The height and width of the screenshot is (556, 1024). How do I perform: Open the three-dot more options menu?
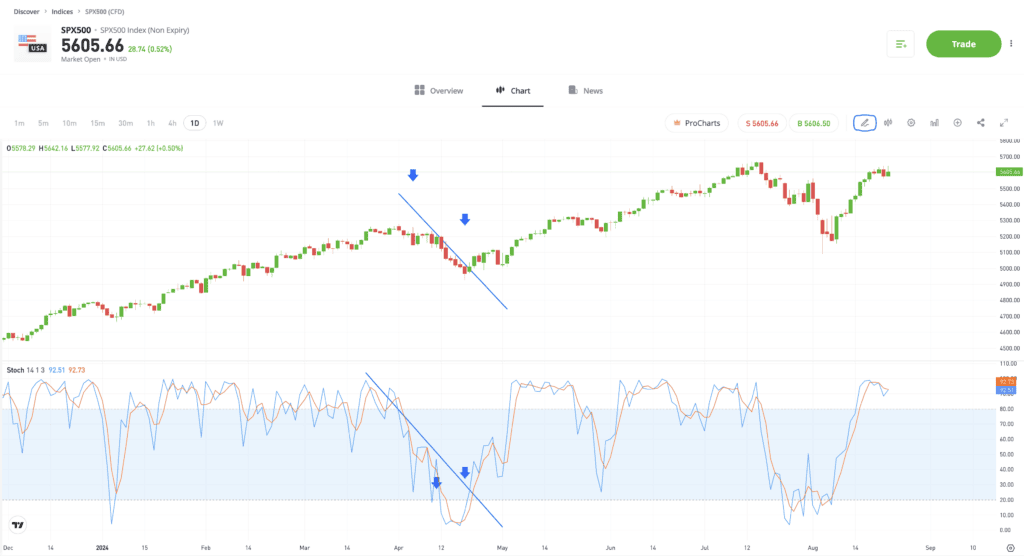(1011, 44)
